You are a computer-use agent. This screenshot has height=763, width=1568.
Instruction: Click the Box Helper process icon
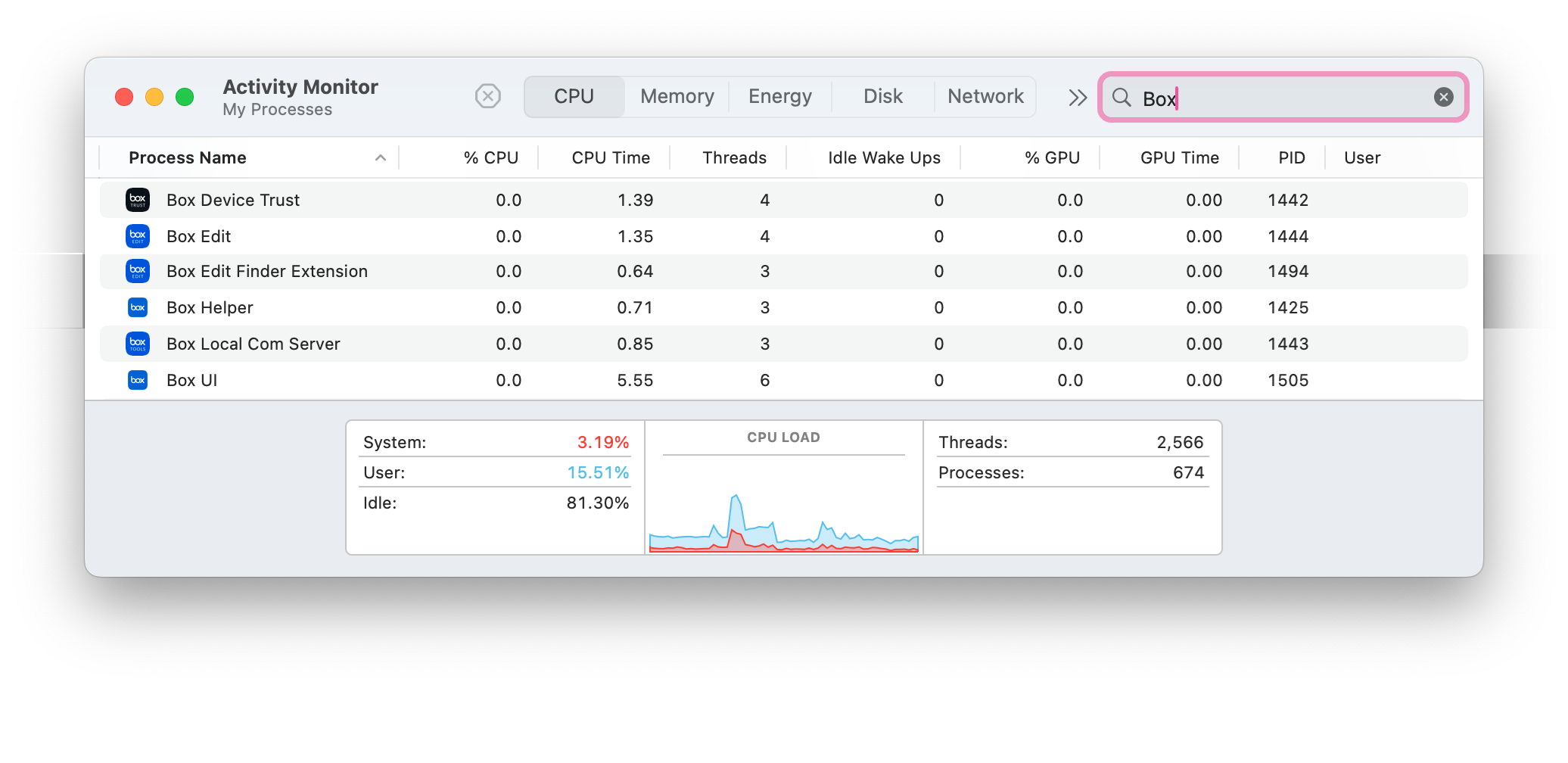point(138,307)
